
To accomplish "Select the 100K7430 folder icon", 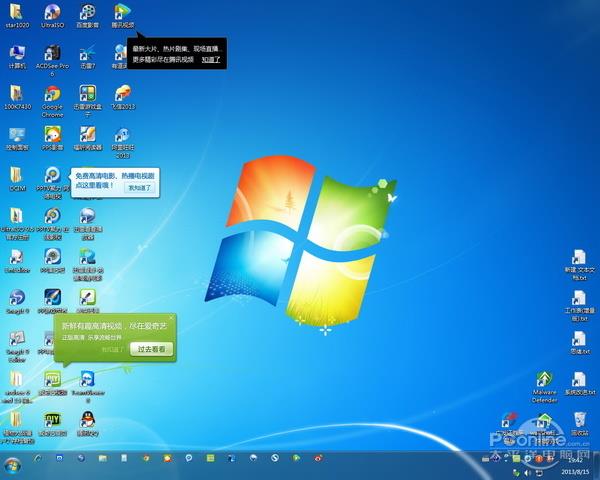I will coord(17,93).
